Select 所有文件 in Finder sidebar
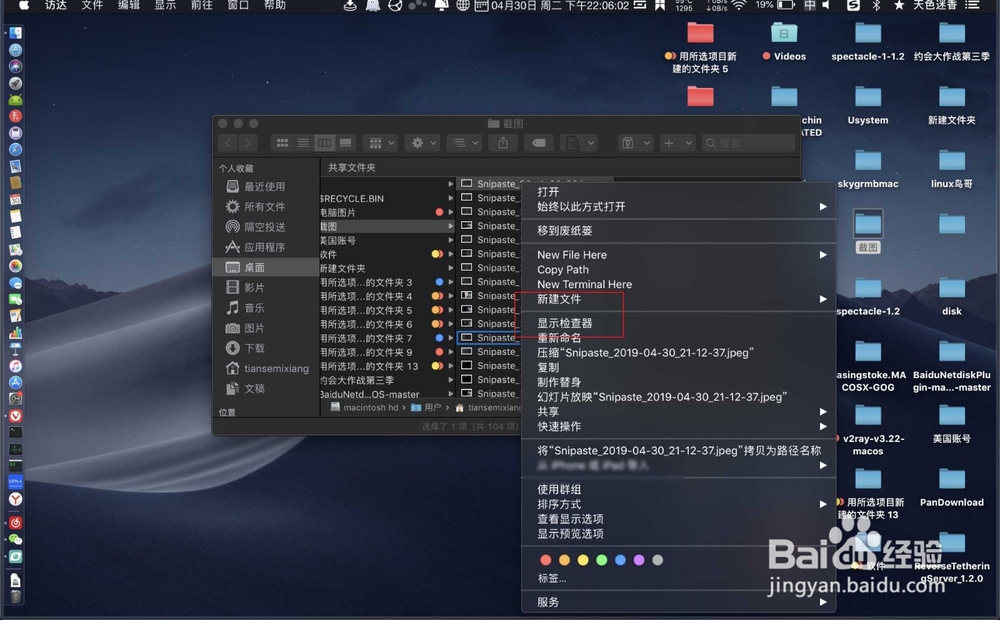This screenshot has width=1000, height=620. click(264, 207)
